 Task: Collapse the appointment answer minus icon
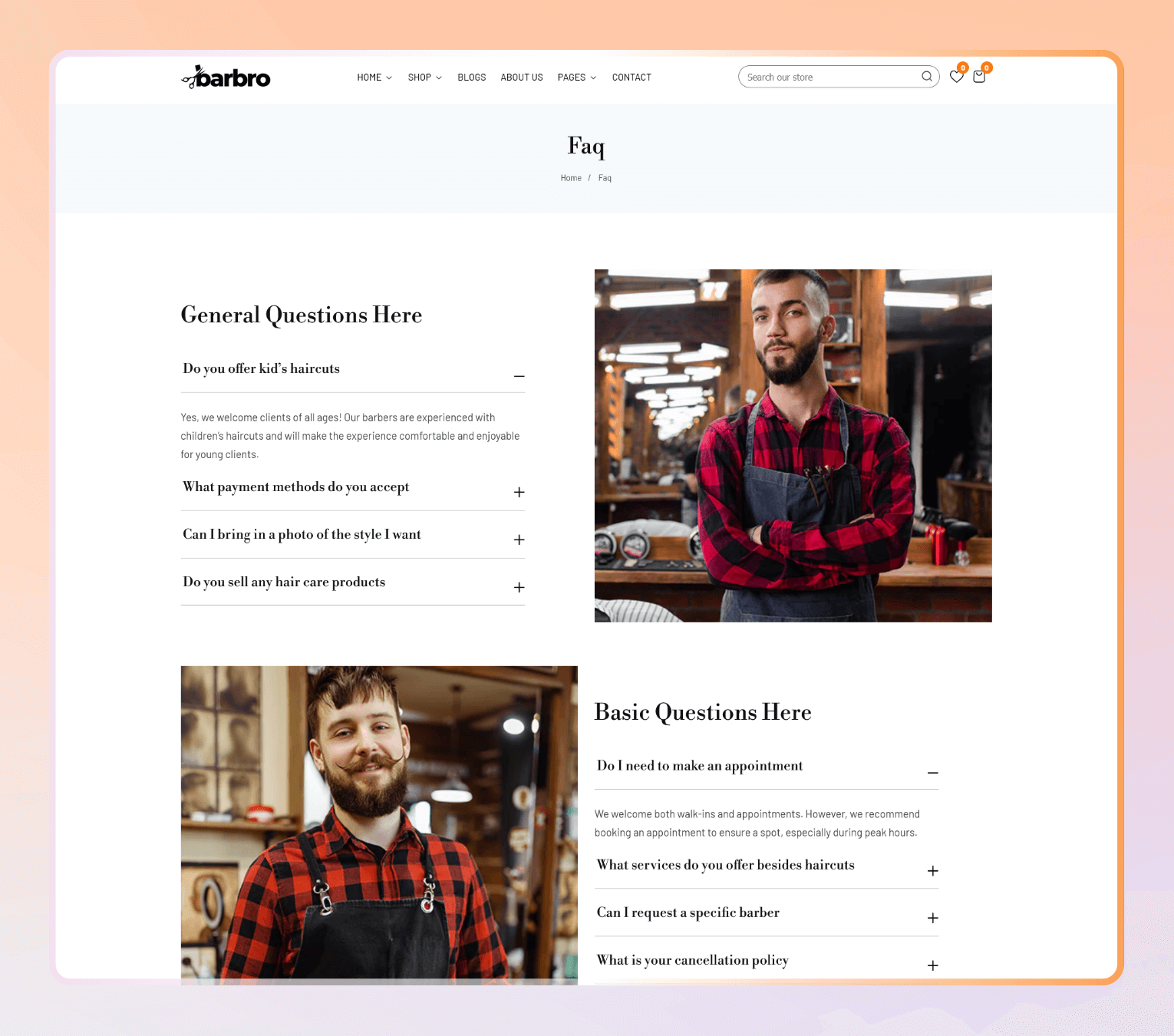933,773
